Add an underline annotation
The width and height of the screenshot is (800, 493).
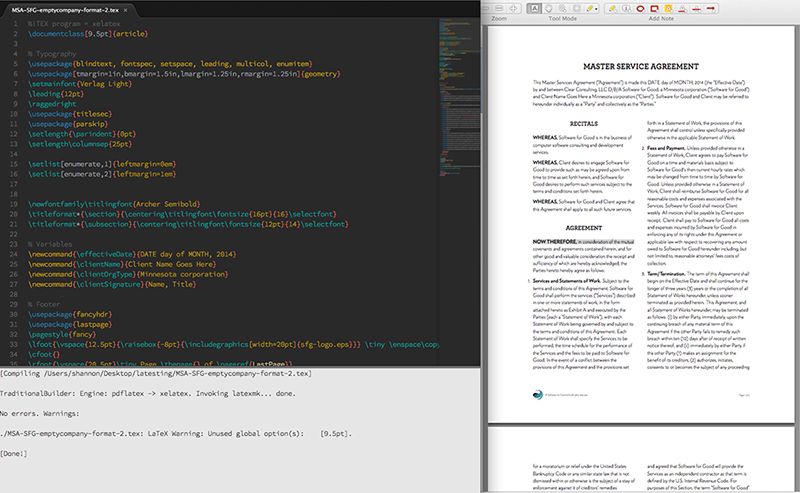click(x=682, y=8)
